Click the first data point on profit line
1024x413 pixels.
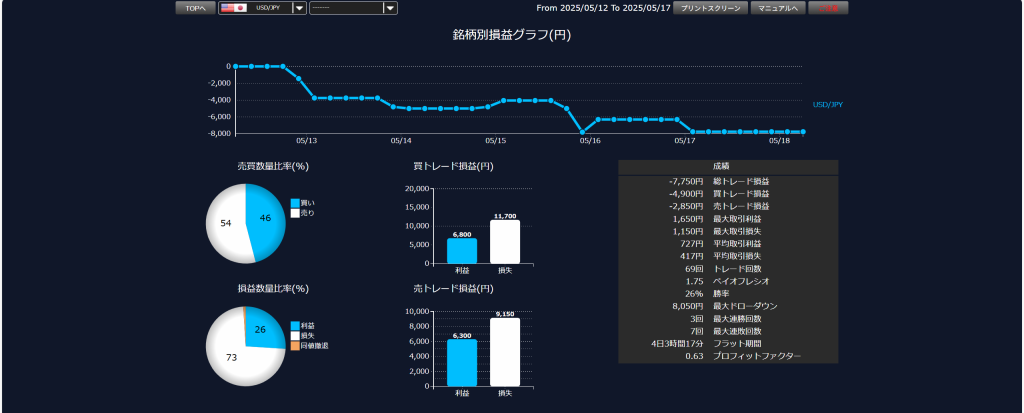(x=236, y=66)
